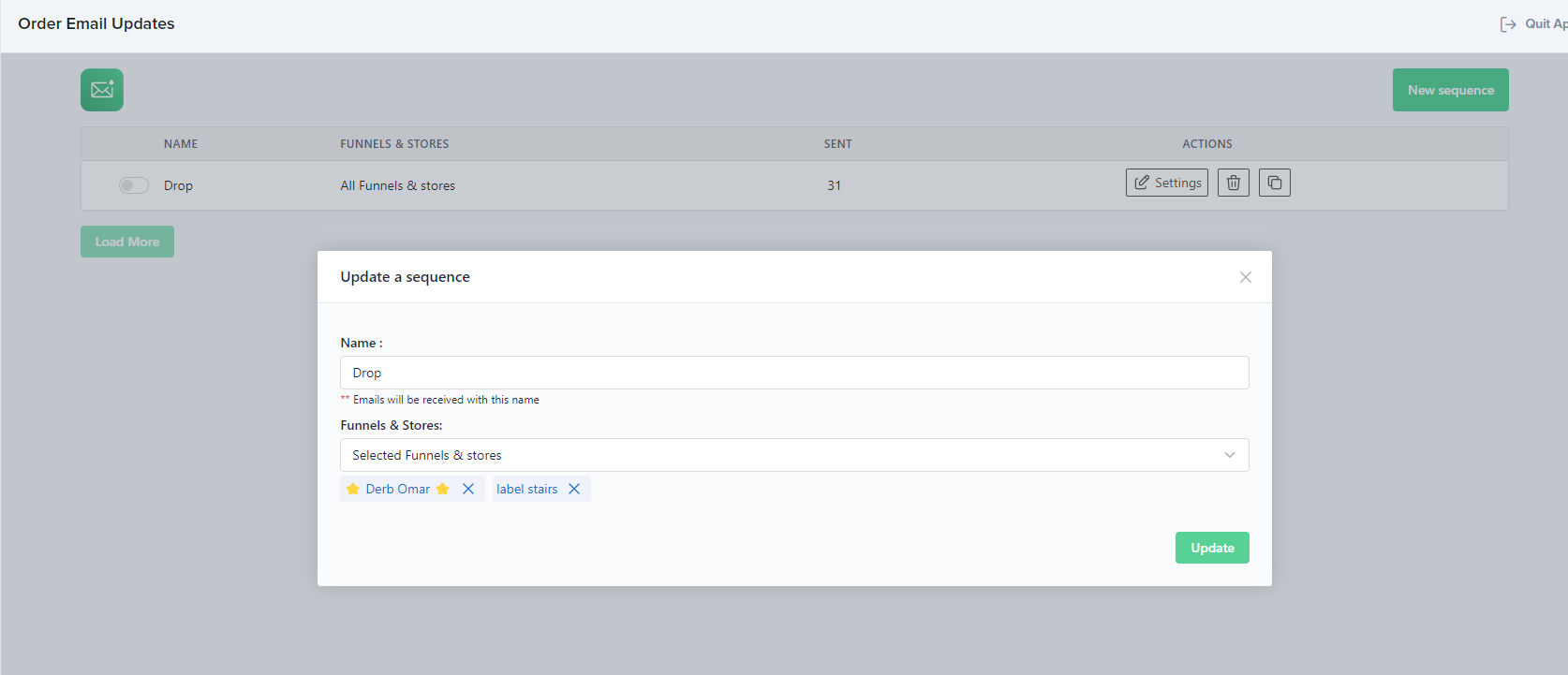The image size is (1568, 675).
Task: Remove the Derb Omar tag
Action: click(x=468, y=489)
